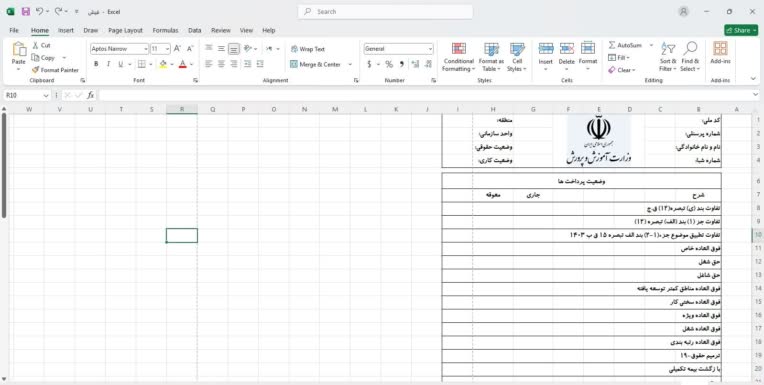The image size is (764, 385).
Task: Toggle Bold formatting
Action: coord(96,64)
